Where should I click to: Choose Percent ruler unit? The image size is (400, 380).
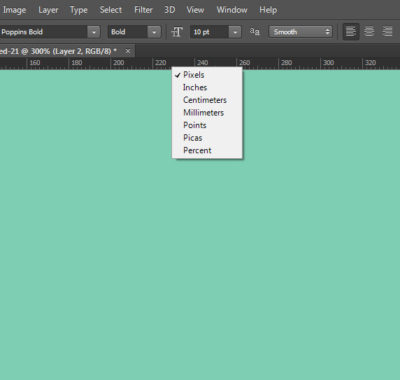[x=207, y=150]
